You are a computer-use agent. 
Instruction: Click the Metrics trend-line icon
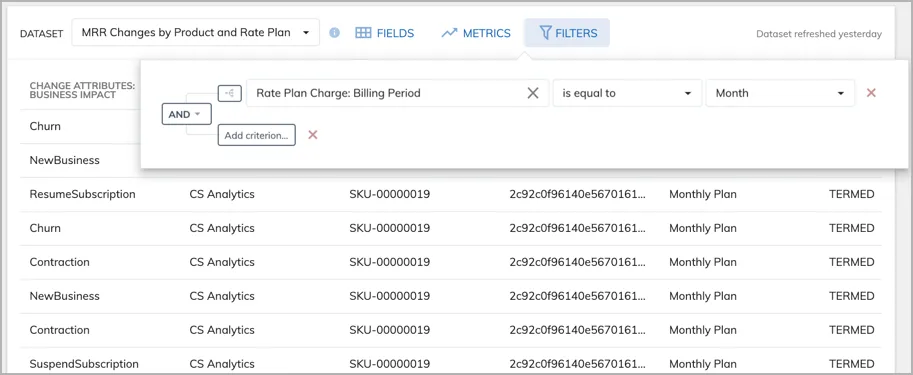(449, 33)
